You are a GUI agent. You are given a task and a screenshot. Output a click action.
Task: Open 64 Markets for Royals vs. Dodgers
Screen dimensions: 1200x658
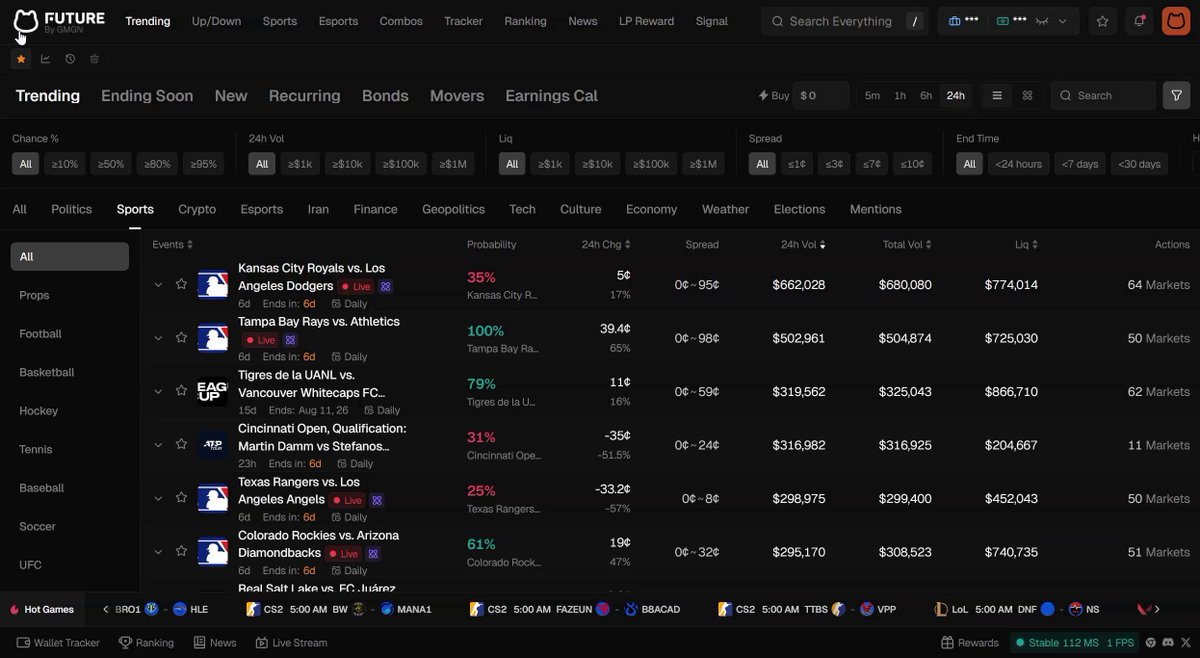pyautogui.click(x=1158, y=285)
